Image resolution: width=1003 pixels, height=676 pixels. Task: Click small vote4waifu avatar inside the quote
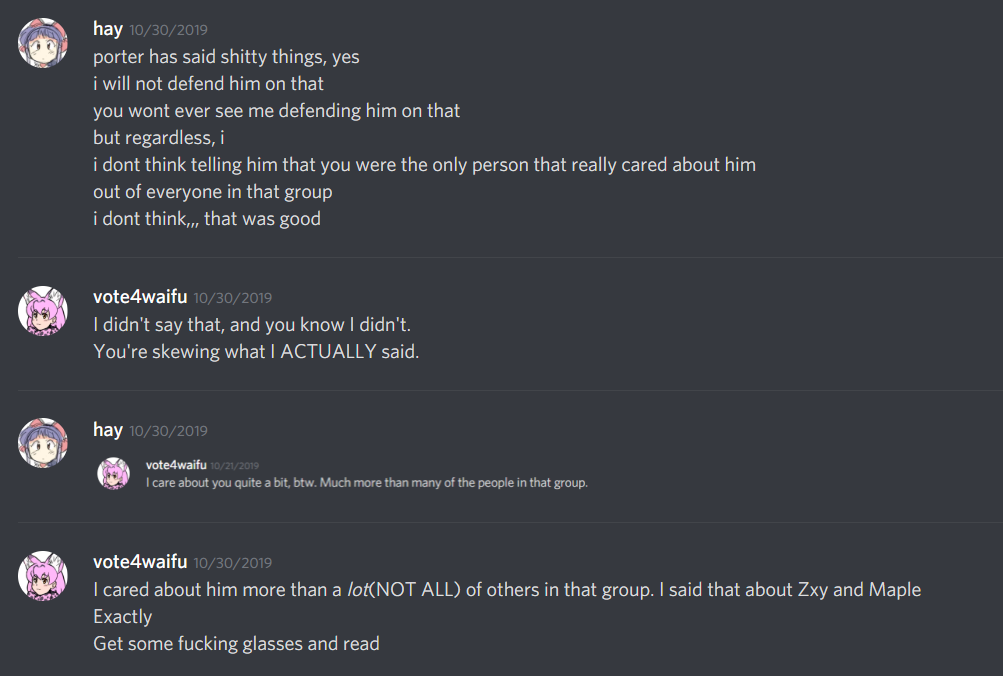tap(114, 472)
